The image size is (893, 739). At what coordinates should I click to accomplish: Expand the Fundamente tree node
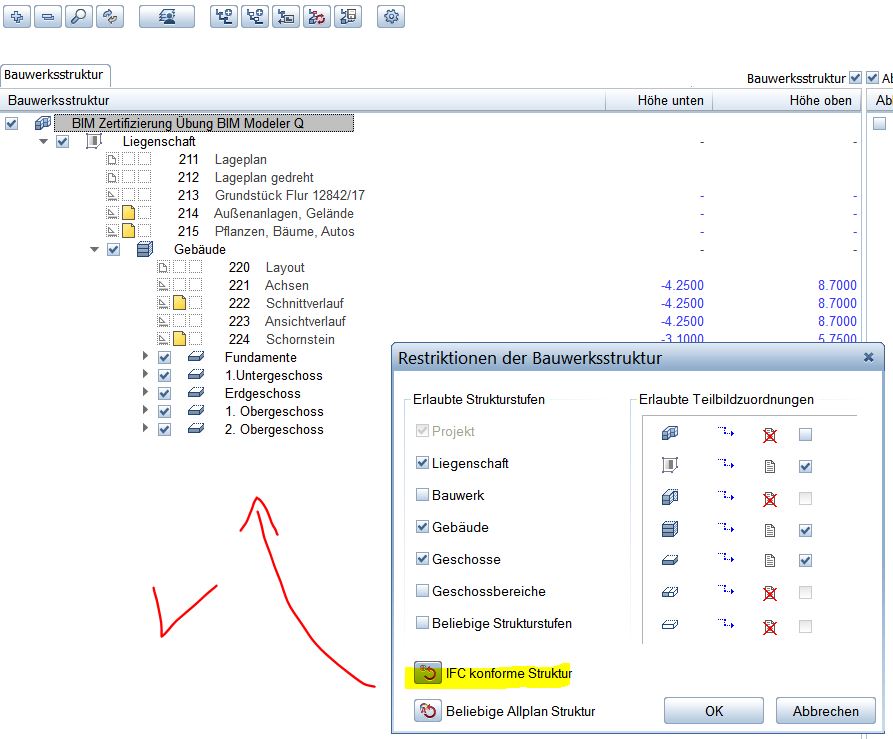pyautogui.click(x=145, y=357)
